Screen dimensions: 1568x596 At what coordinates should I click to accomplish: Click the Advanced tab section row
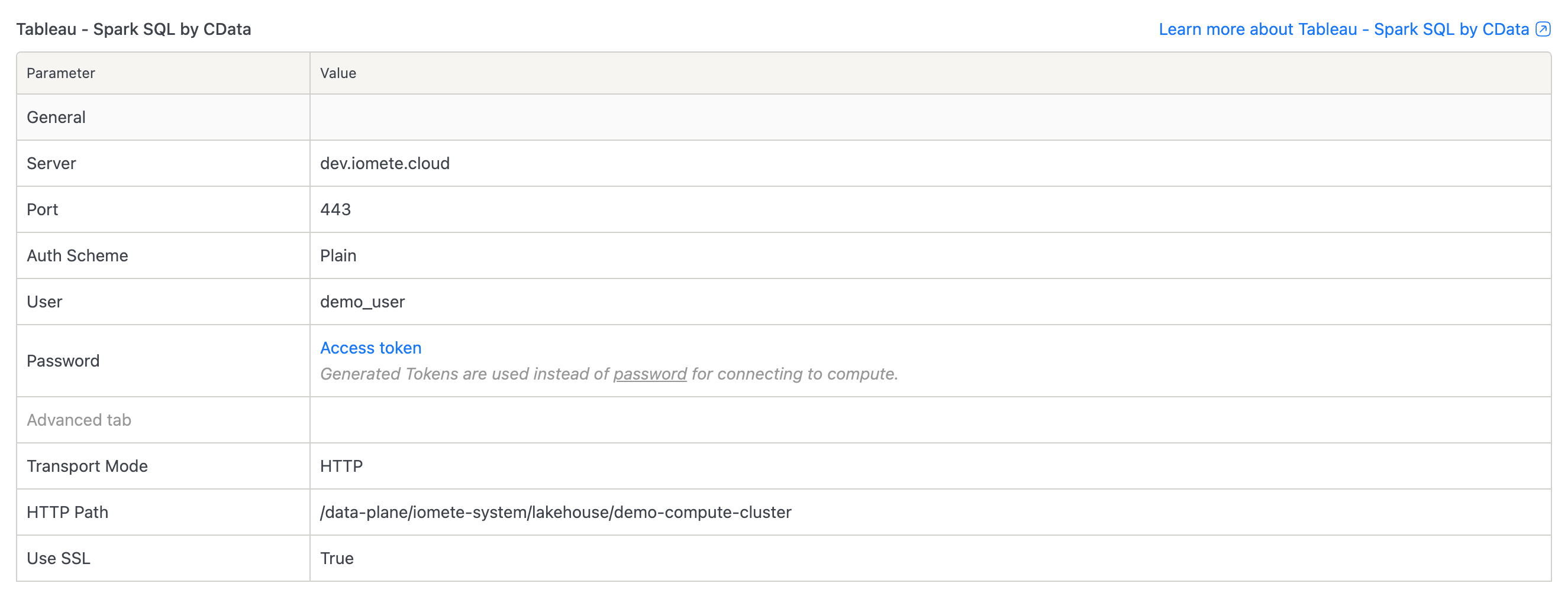point(79,420)
